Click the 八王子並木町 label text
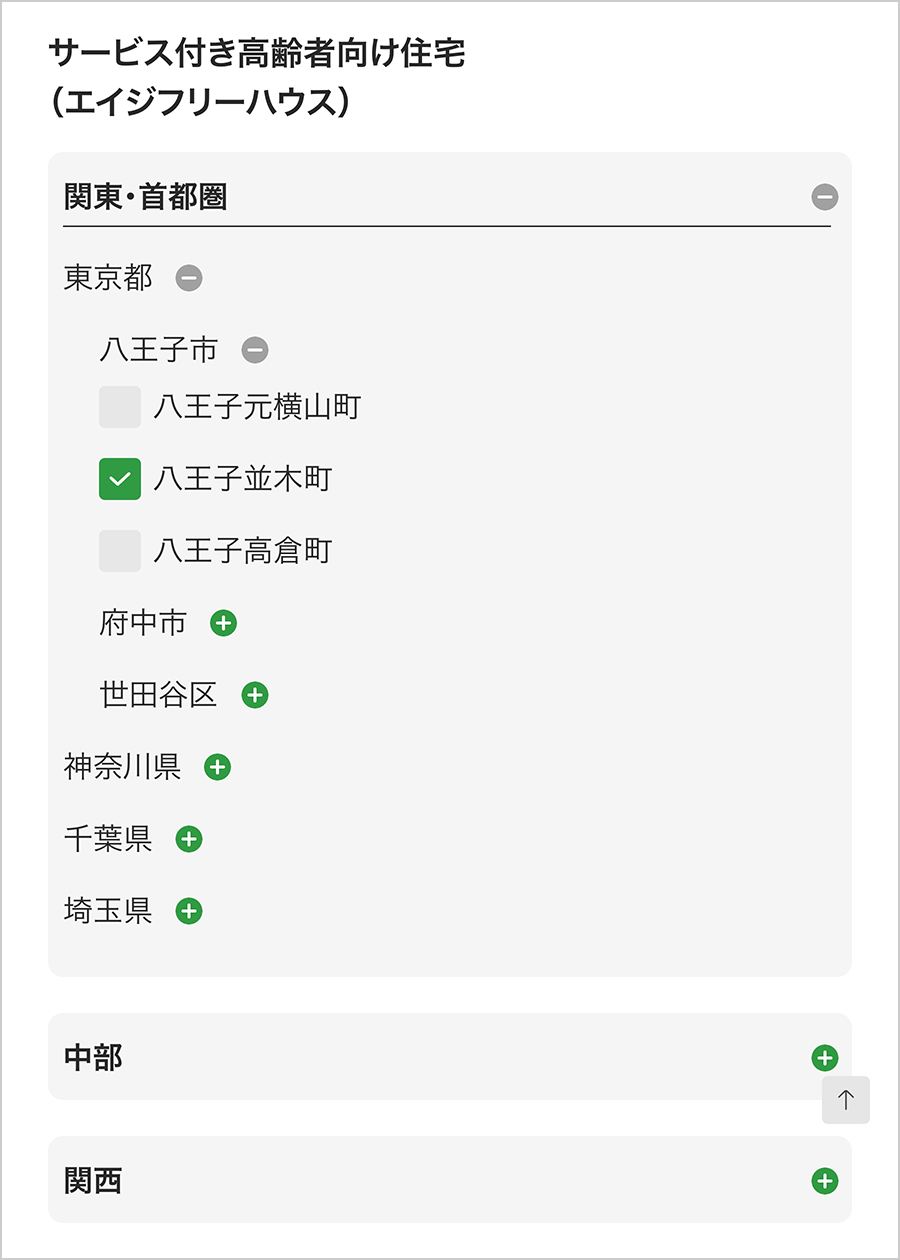Screen dimensions: 900x1260 tap(242, 479)
